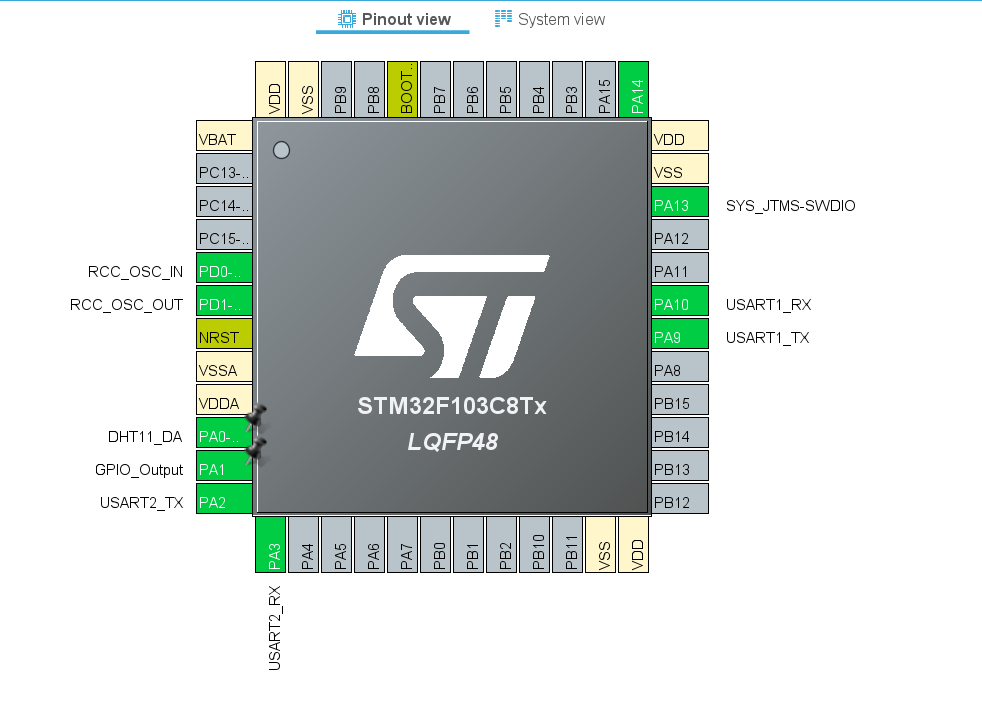Click the GPIO_Output signal label
Image resolution: width=982 pixels, height=711 pixels.
pos(139,470)
